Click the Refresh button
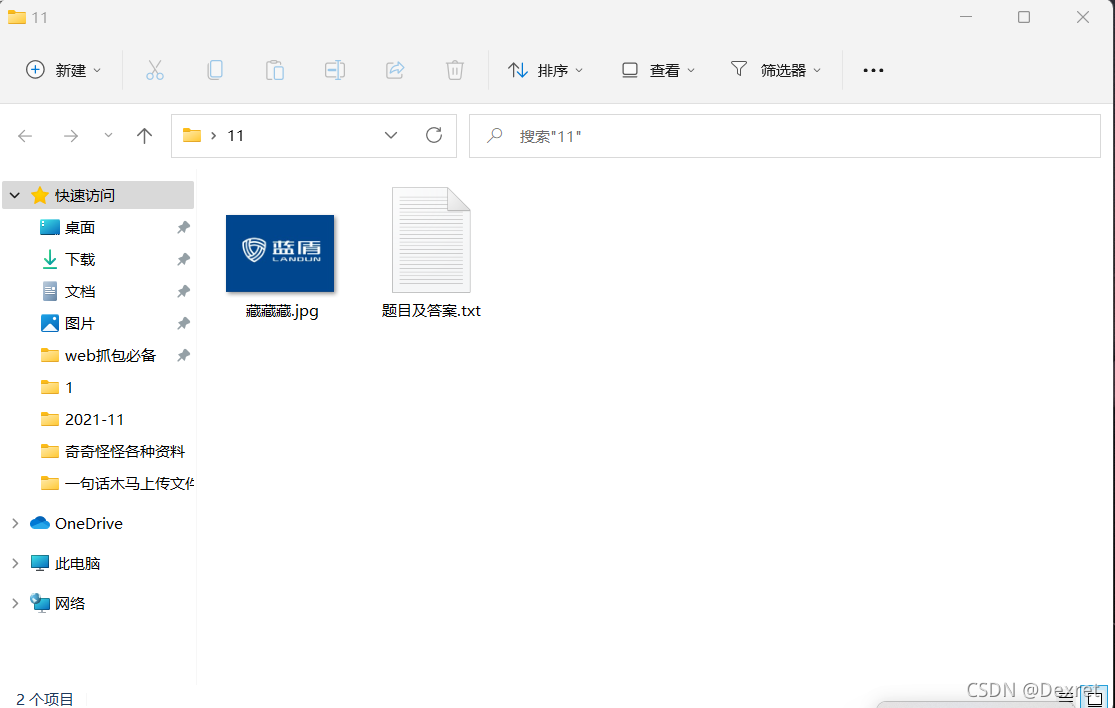The width and height of the screenshot is (1115, 708). point(434,135)
